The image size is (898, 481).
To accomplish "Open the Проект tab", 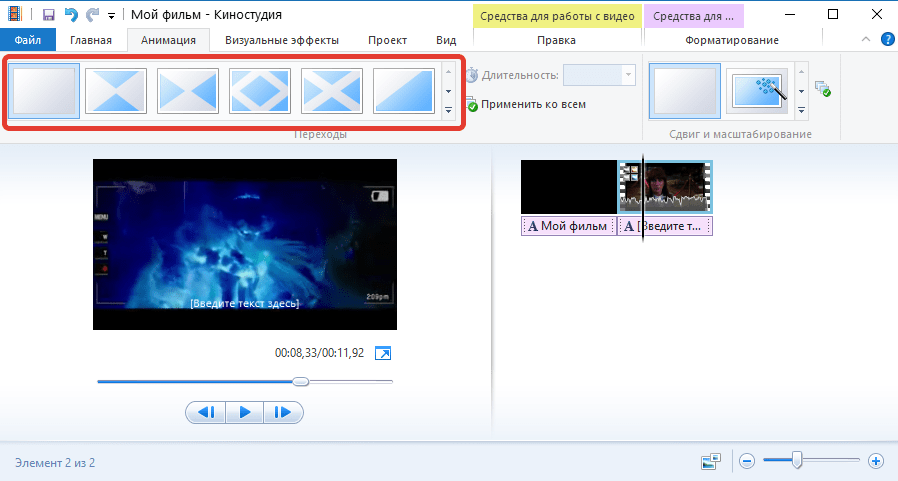I will click(388, 40).
